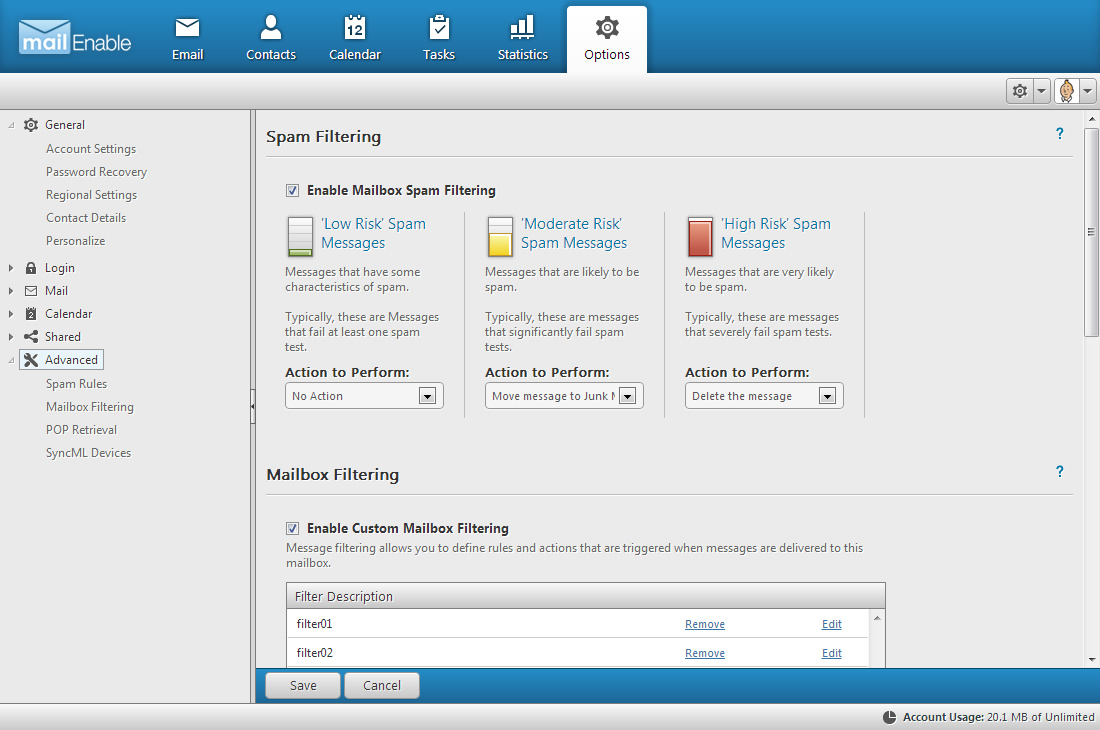The image size is (1100, 730).
Task: Click the filter list scroll up arrow
Action: [877, 618]
